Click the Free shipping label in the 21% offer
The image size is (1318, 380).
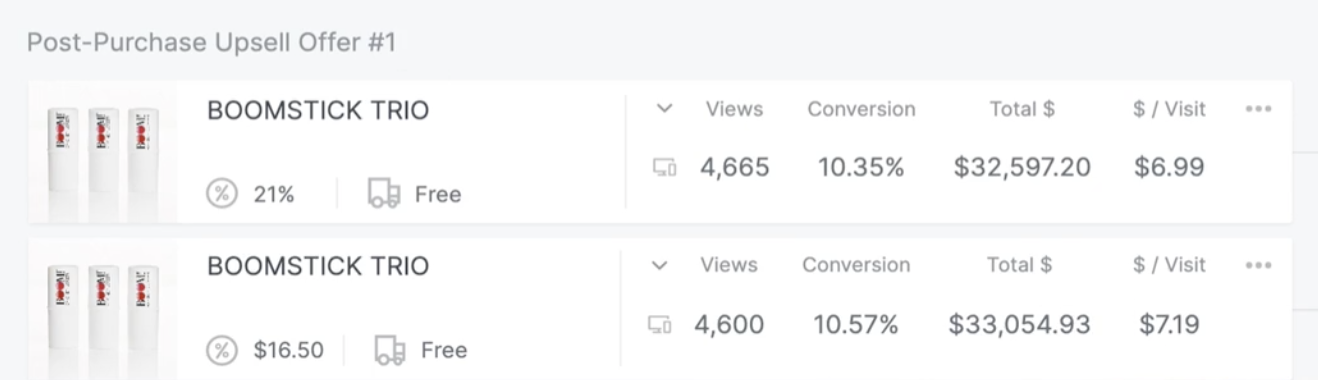(438, 194)
